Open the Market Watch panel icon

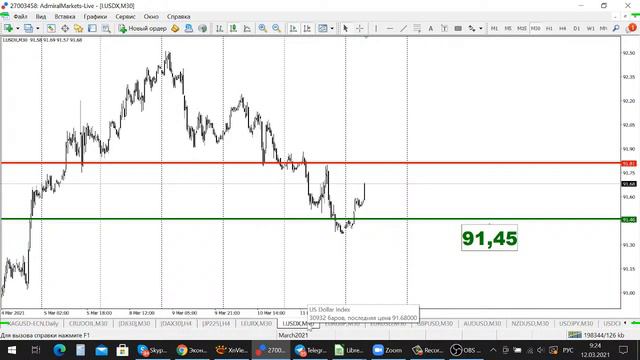(51, 28)
